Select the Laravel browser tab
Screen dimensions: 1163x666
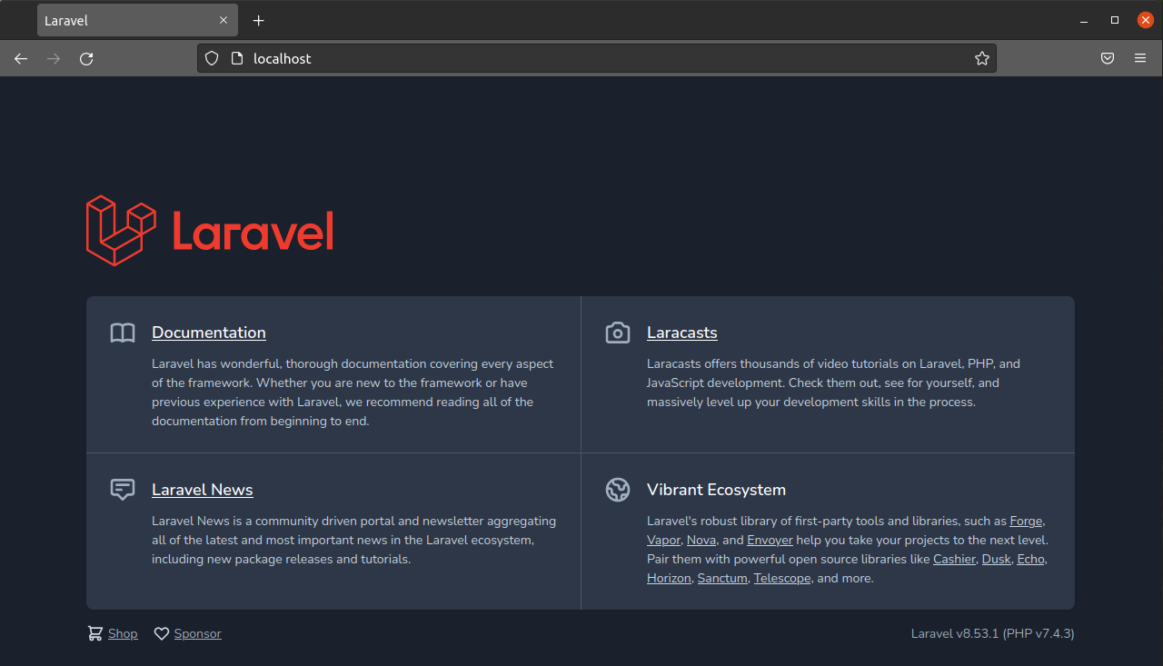pyautogui.click(x=120, y=21)
